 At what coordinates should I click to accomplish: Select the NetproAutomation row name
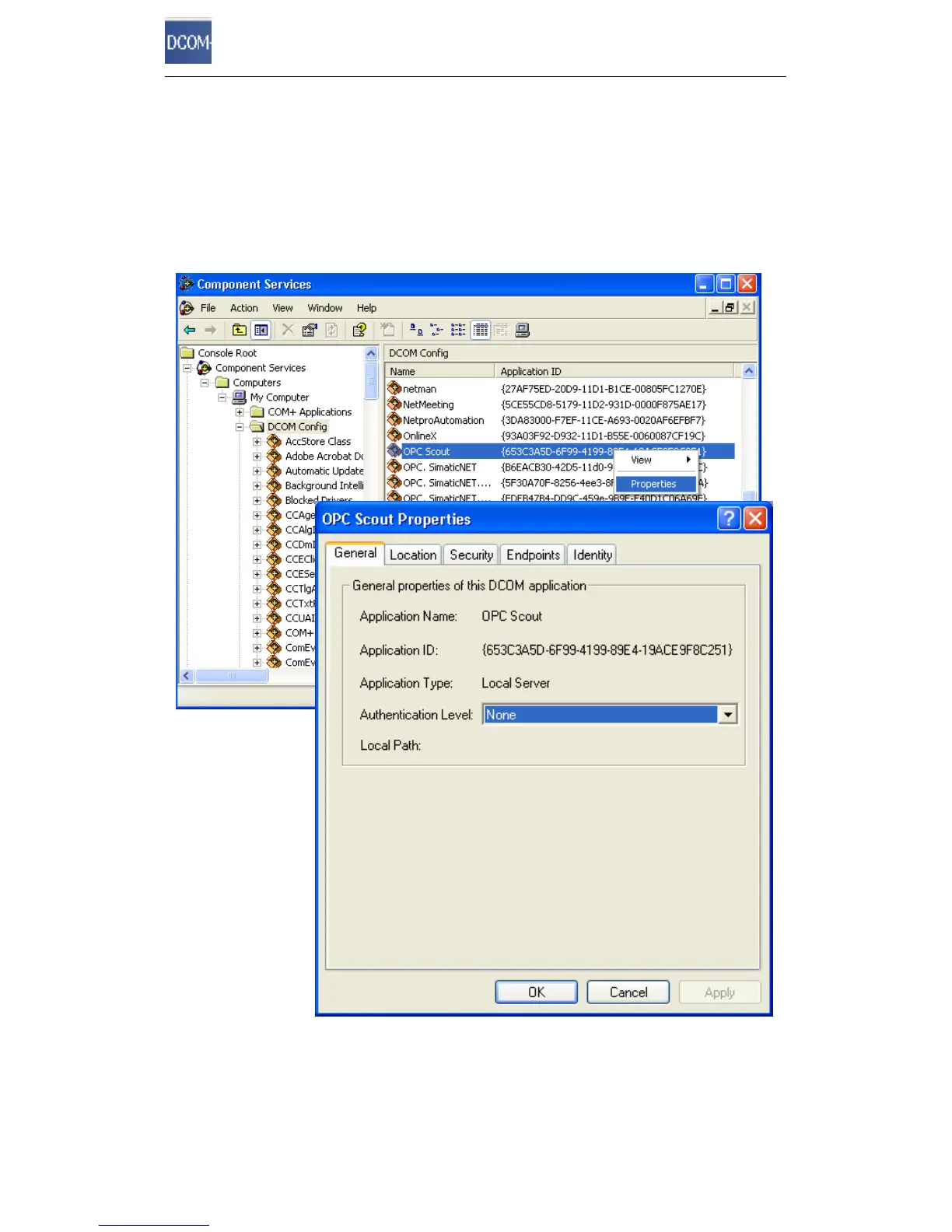pos(443,420)
